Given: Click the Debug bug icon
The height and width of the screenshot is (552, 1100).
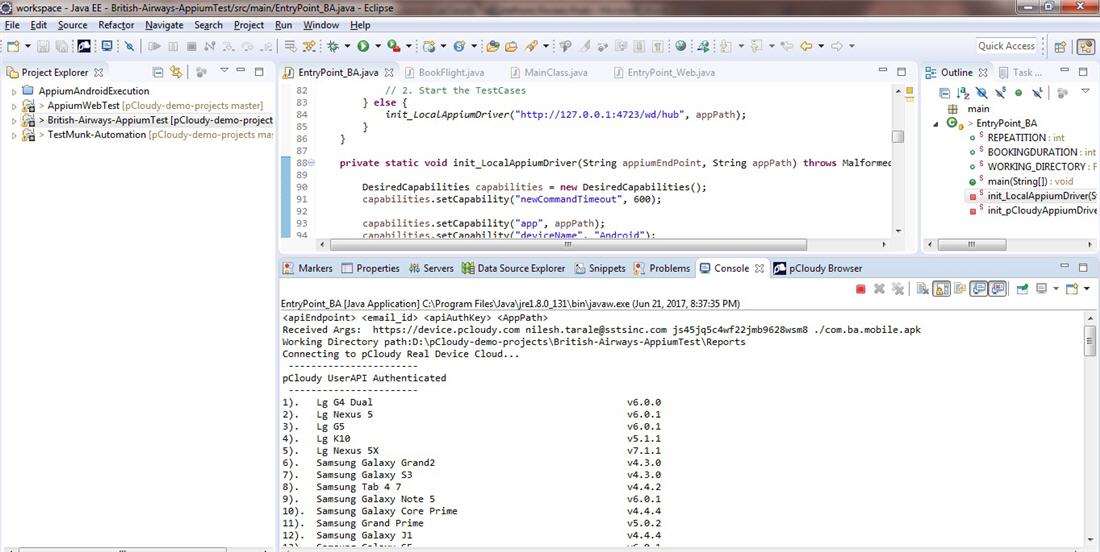Looking at the screenshot, I should click(334, 46).
